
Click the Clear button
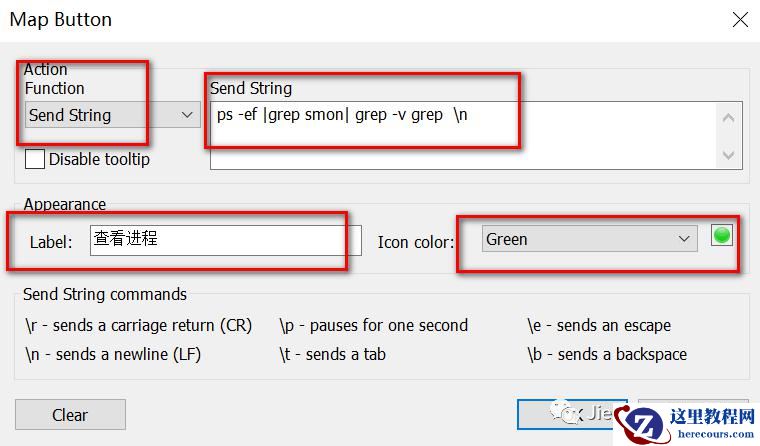pos(70,415)
